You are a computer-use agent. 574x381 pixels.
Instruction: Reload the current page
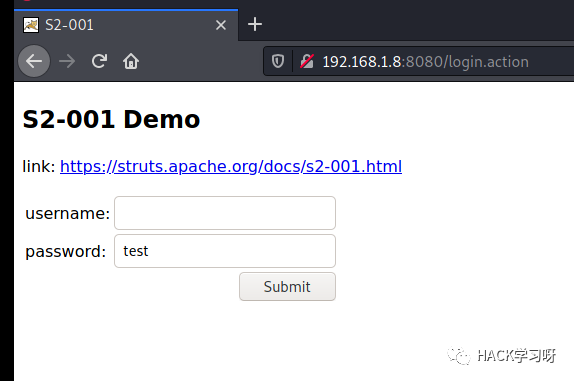point(99,61)
